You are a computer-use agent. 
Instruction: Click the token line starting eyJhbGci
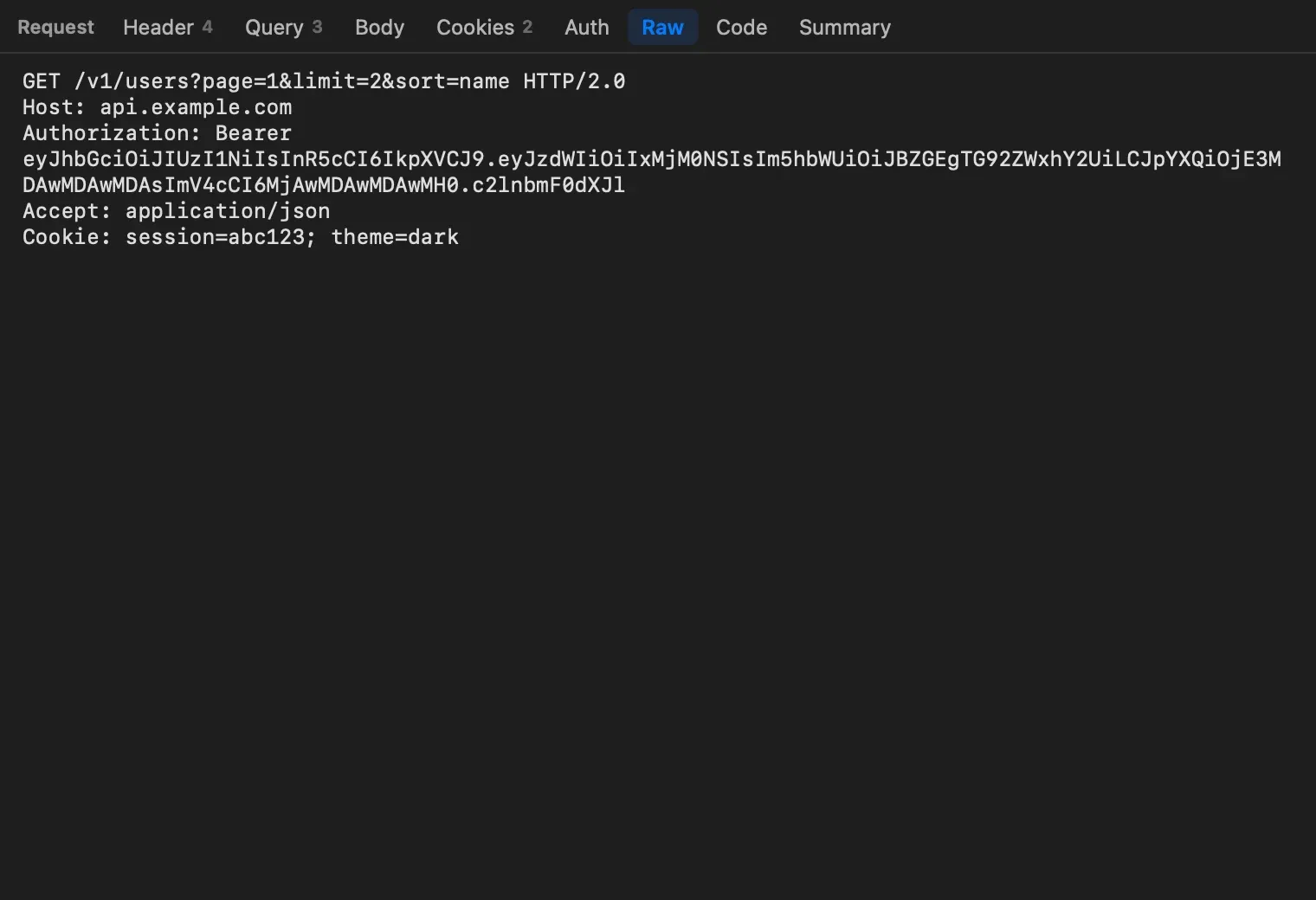tap(652, 159)
